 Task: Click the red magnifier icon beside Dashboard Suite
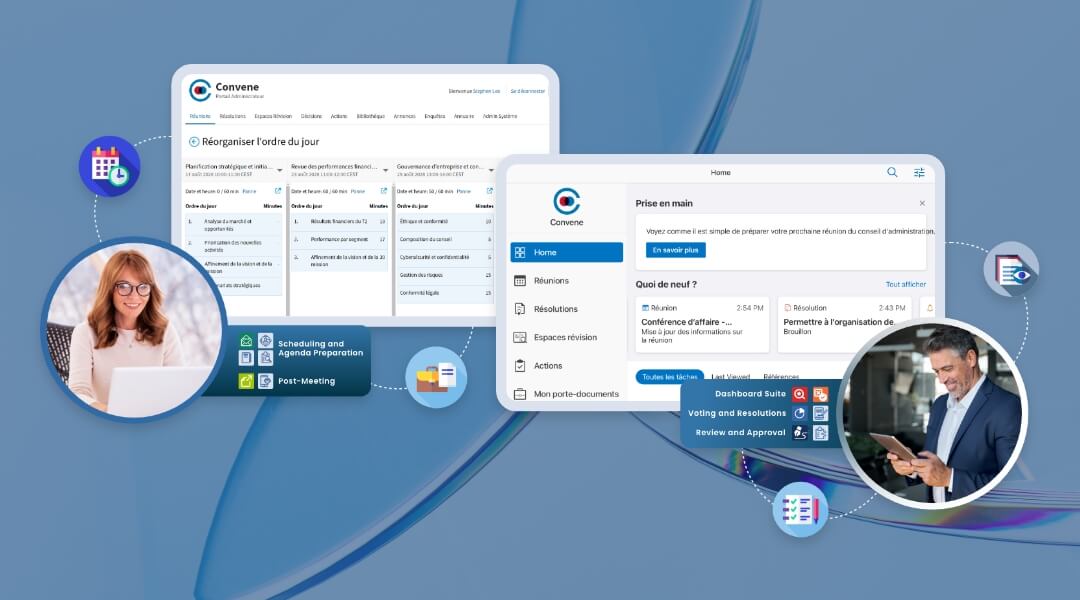[799, 395]
